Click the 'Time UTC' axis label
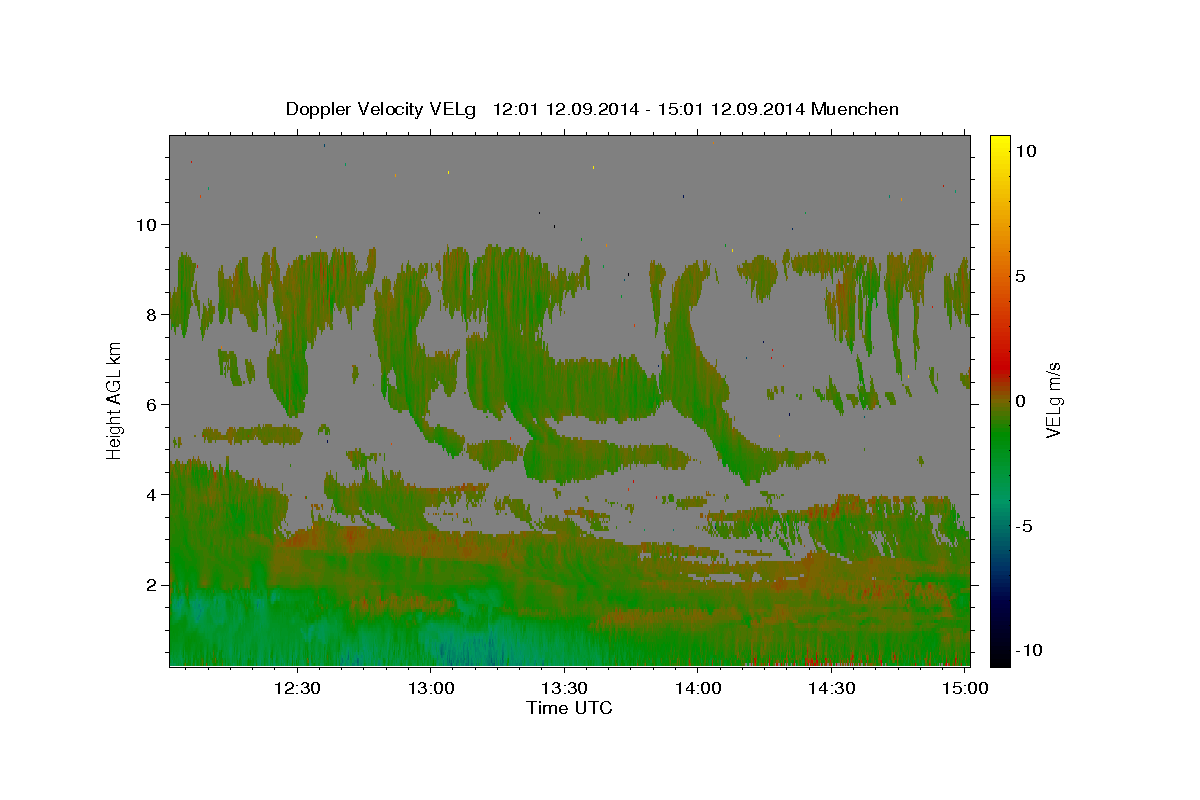This screenshot has height=800, width=1200. coord(569,708)
